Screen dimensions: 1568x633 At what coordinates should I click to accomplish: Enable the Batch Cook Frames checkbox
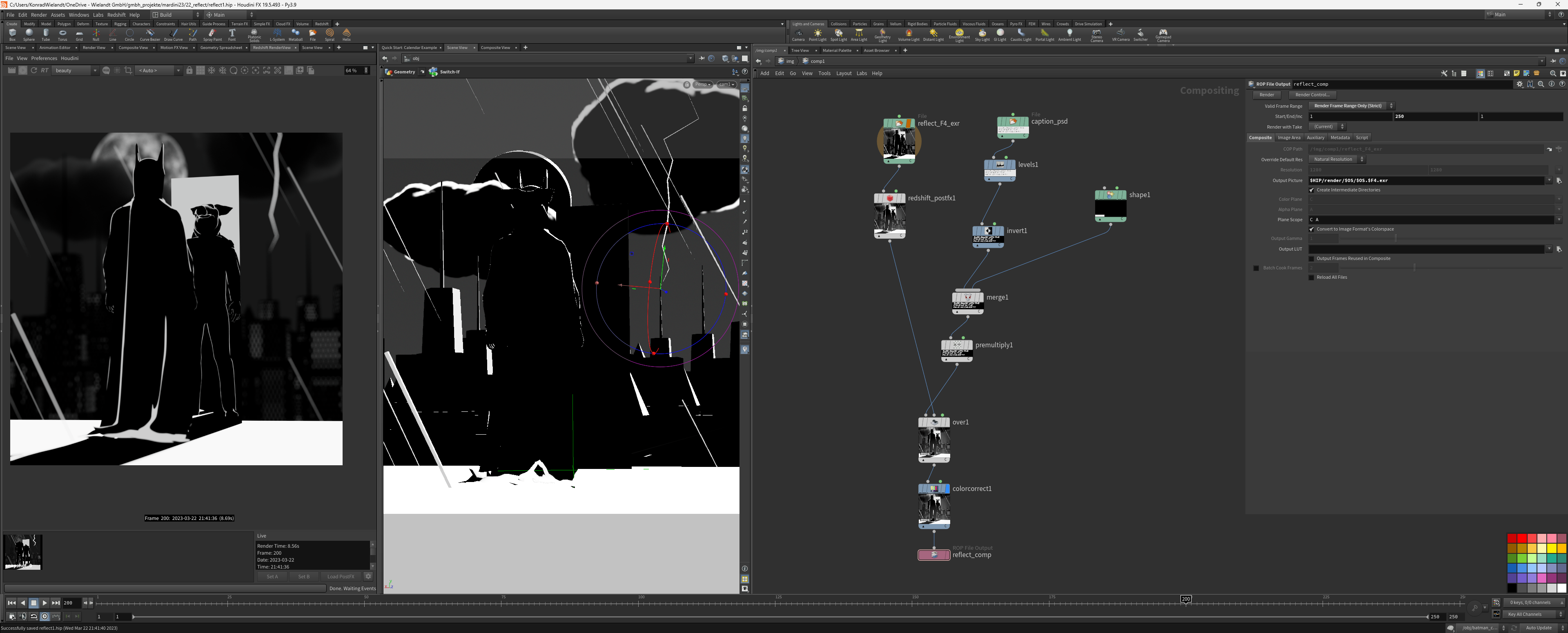click(1256, 268)
